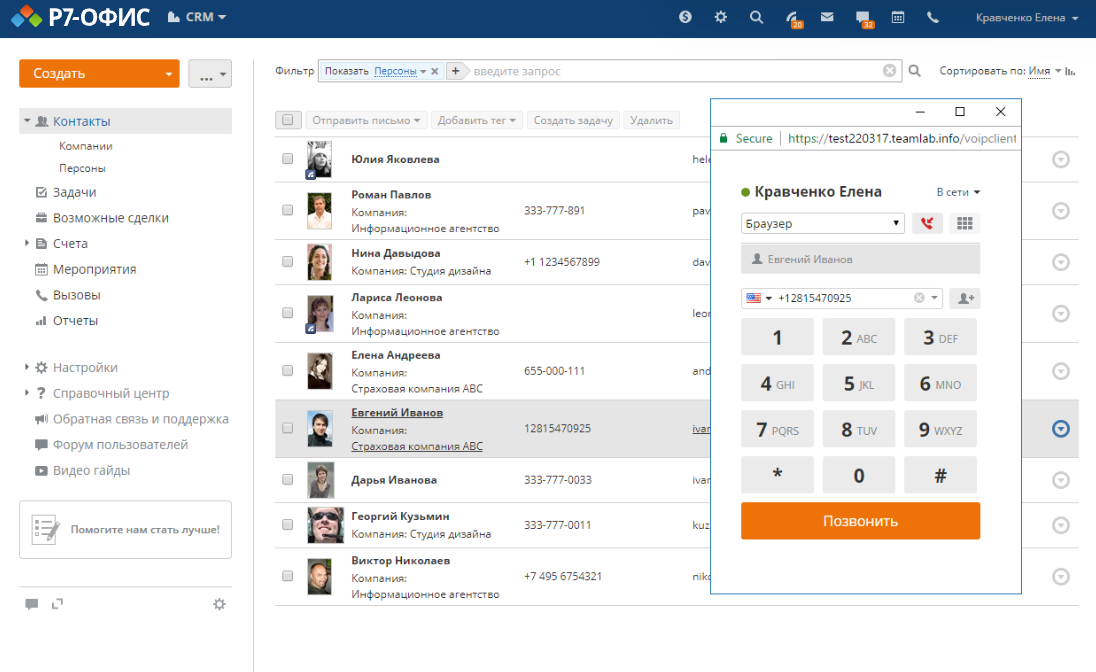Click the missed calls red phone icon

[x=926, y=223]
